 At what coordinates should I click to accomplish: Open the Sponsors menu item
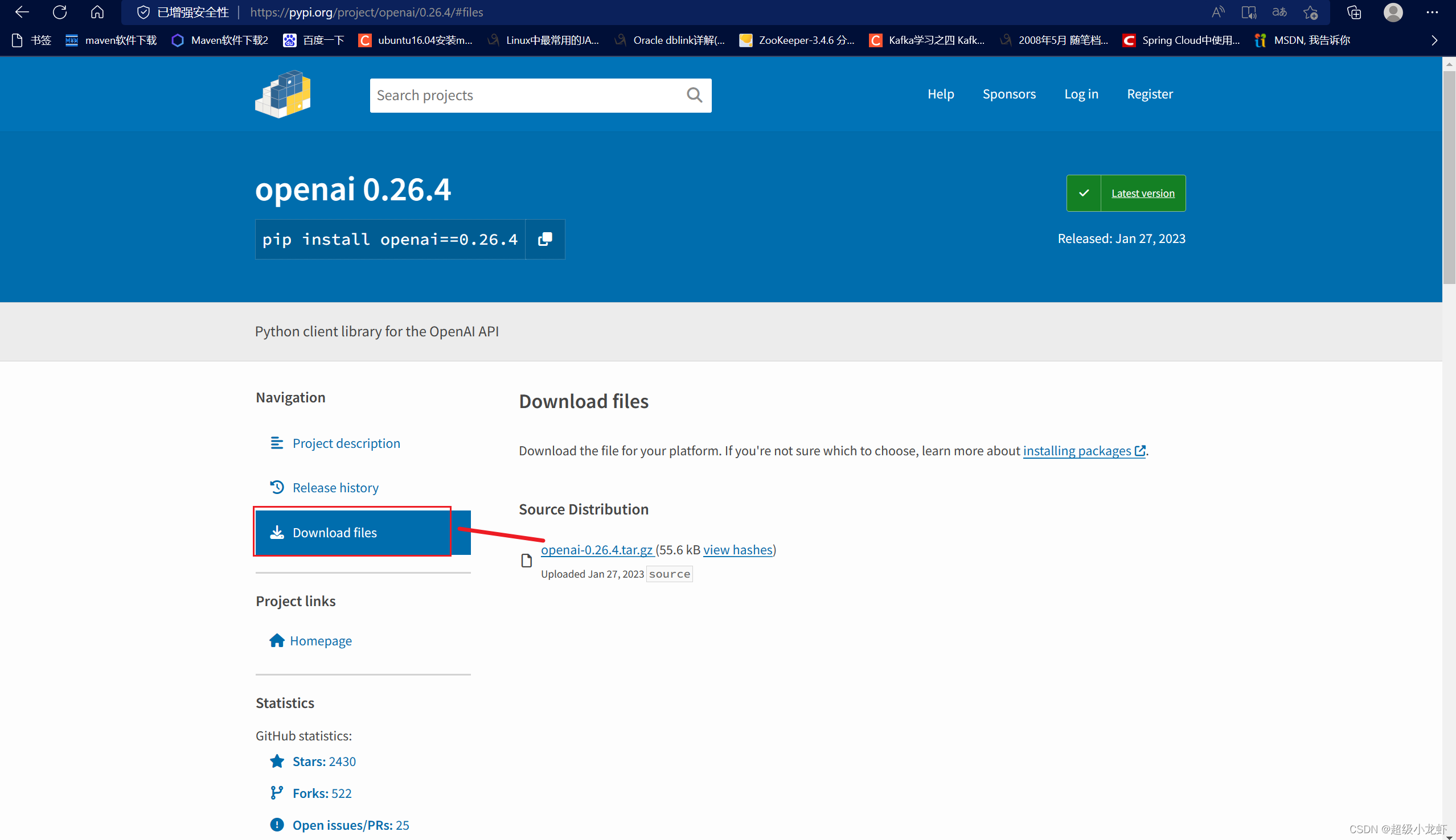(x=1009, y=94)
